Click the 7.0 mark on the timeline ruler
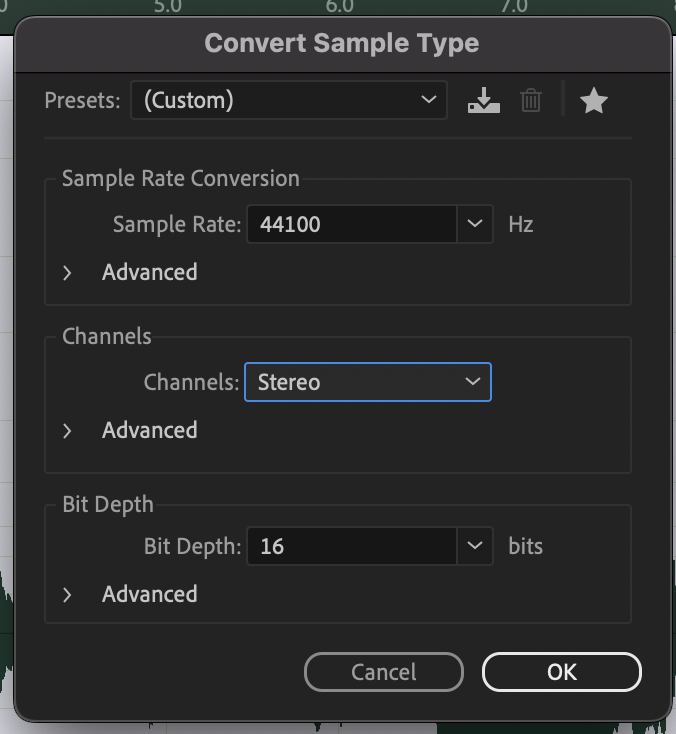 [514, 7]
